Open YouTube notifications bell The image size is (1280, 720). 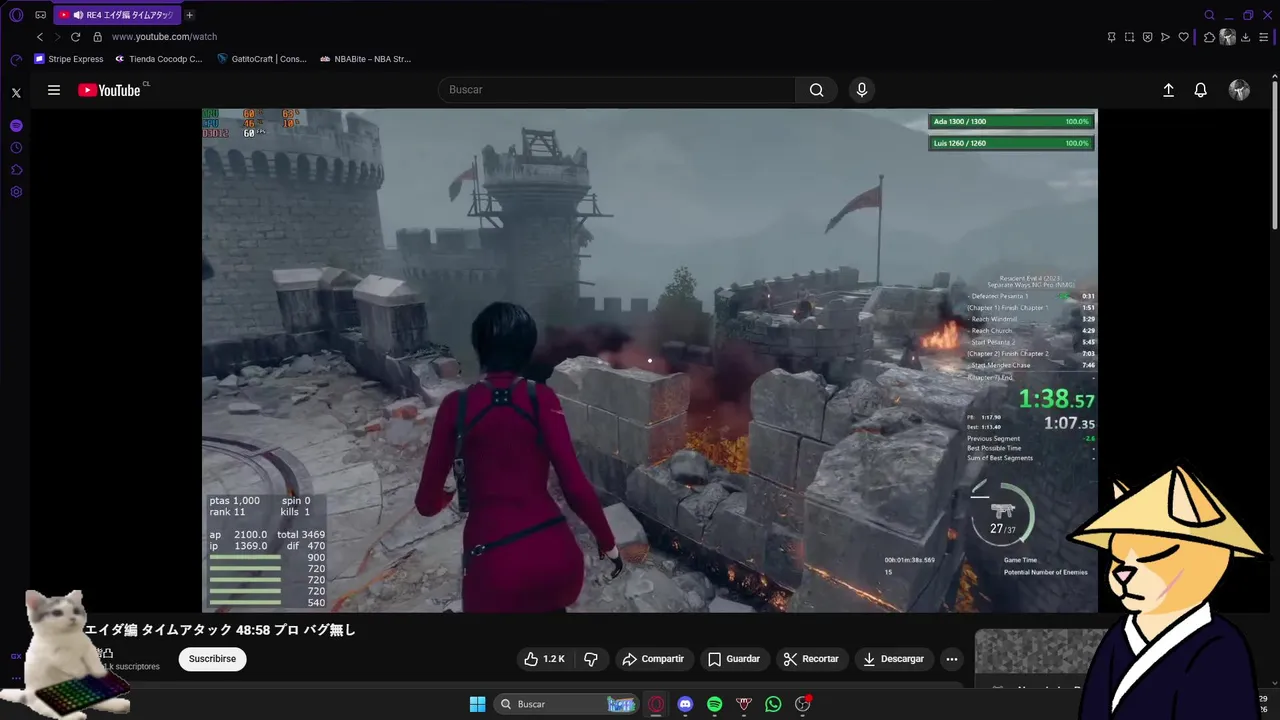tap(1201, 90)
